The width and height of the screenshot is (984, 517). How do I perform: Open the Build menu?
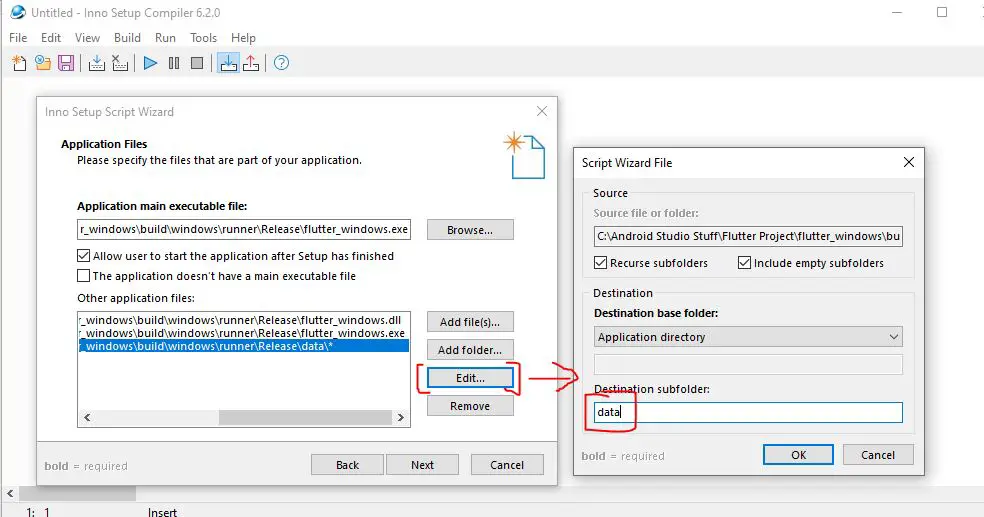[127, 38]
